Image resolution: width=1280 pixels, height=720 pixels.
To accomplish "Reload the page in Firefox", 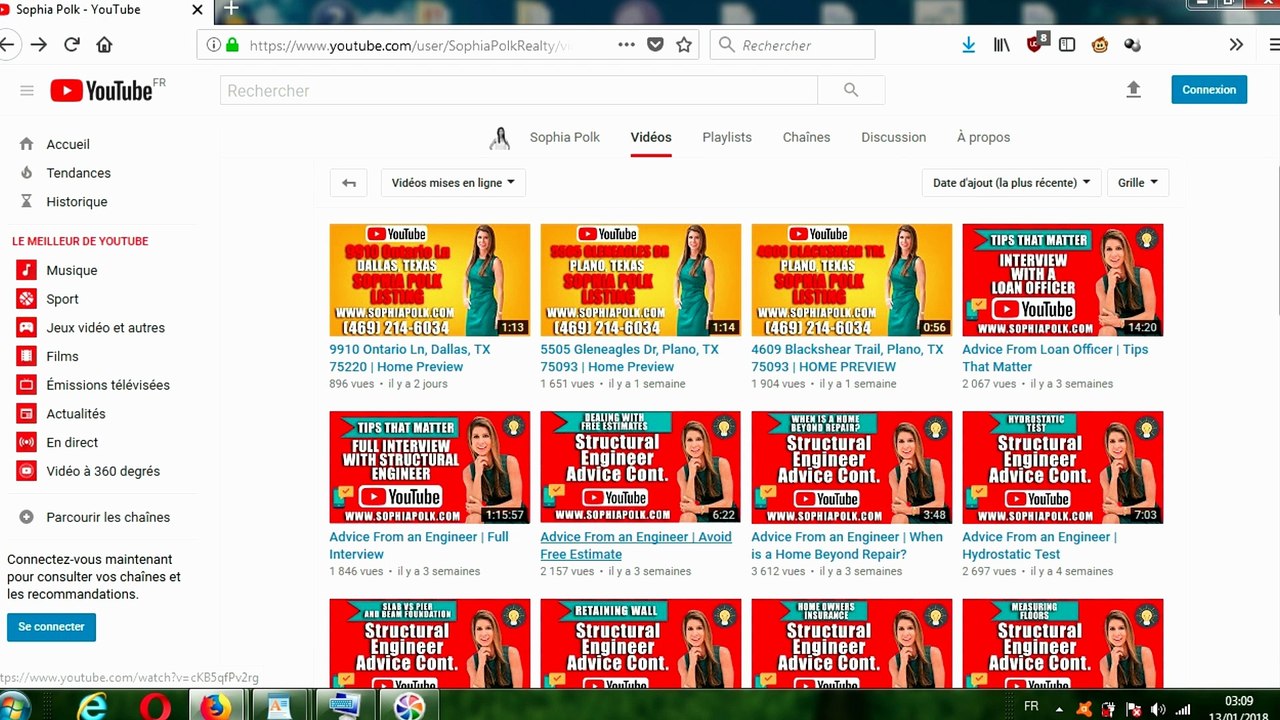I will tap(72, 44).
